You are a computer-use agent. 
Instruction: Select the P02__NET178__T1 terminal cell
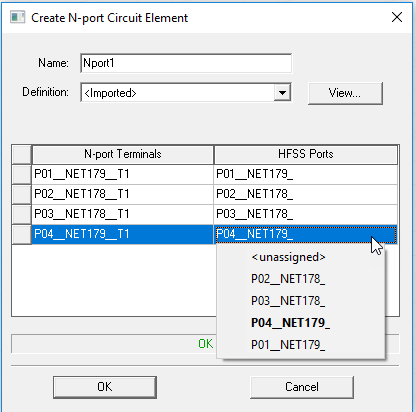tap(123, 194)
